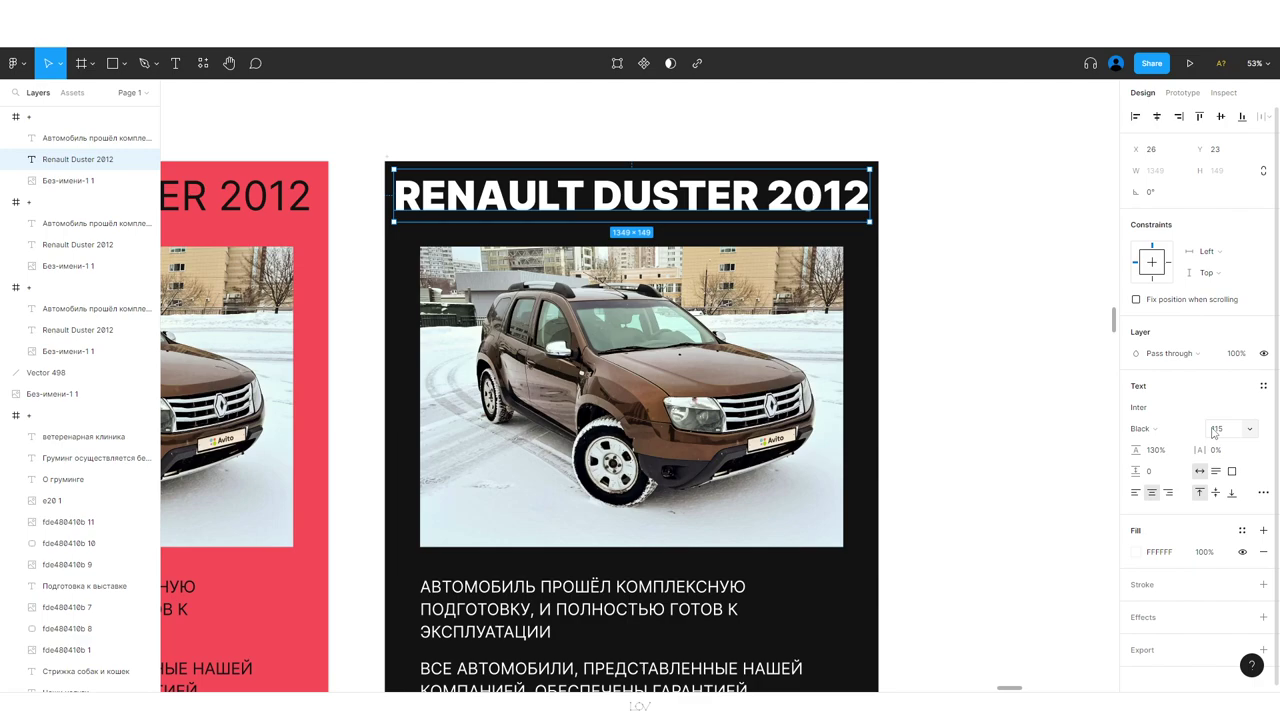Search layers with magnifier icon

pos(16,93)
